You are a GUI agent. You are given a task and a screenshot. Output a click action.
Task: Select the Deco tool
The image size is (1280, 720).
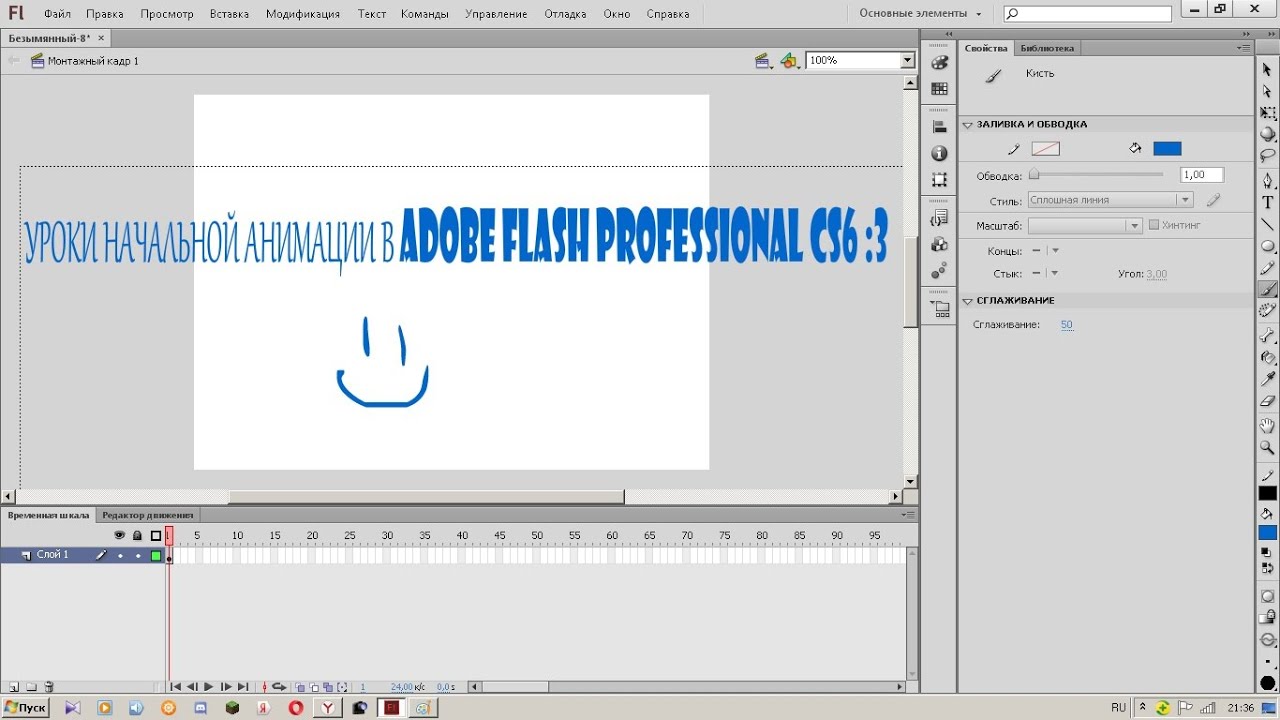pos(1268,311)
